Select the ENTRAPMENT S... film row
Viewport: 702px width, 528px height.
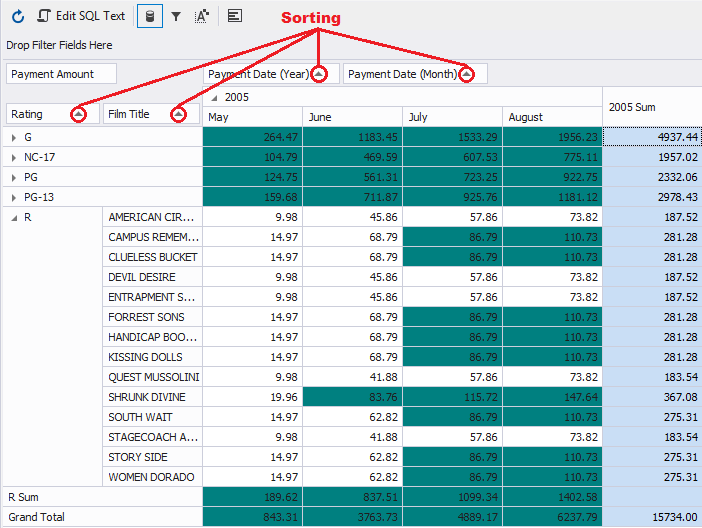153,297
